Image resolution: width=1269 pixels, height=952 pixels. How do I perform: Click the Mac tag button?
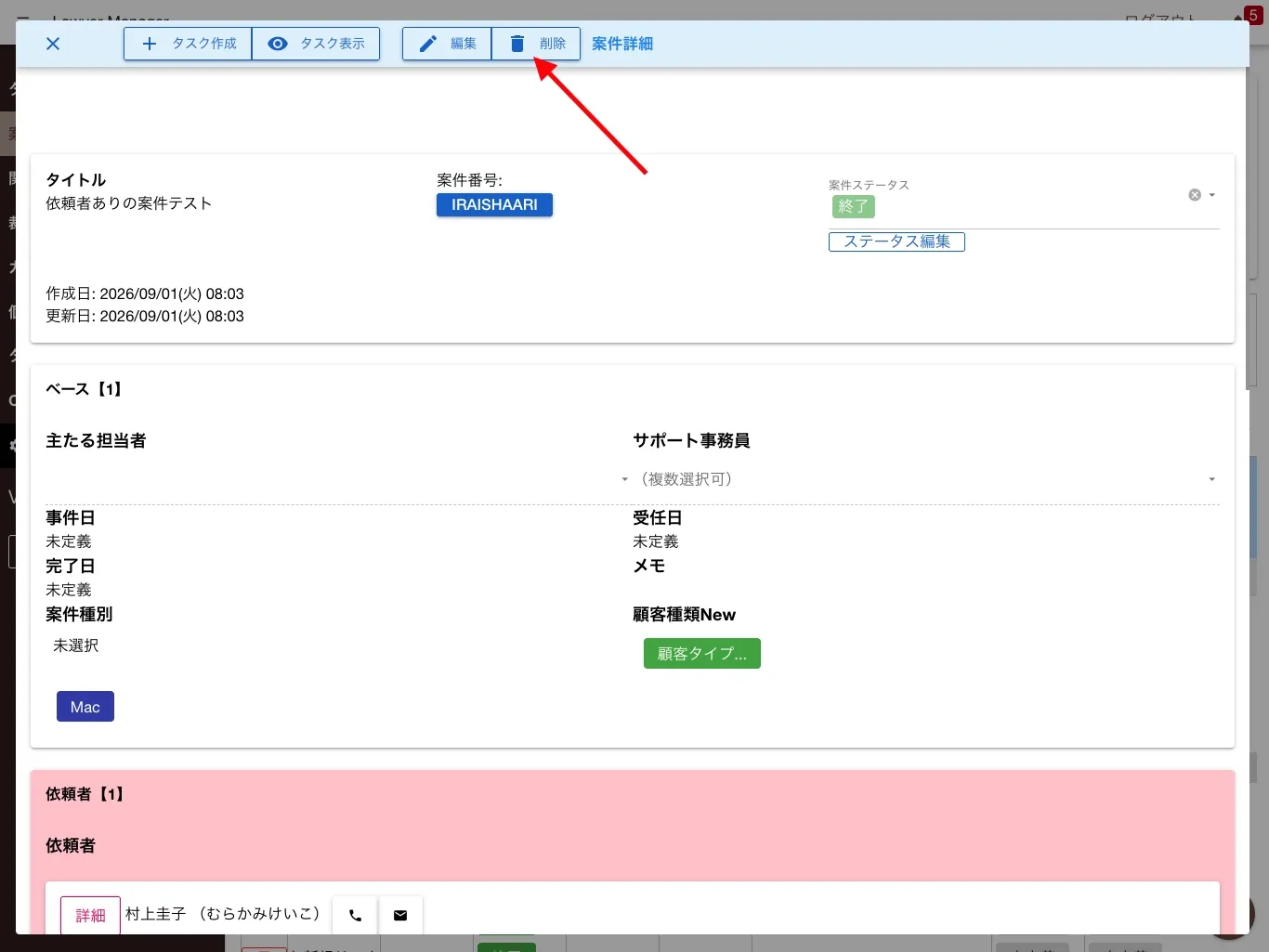85,707
